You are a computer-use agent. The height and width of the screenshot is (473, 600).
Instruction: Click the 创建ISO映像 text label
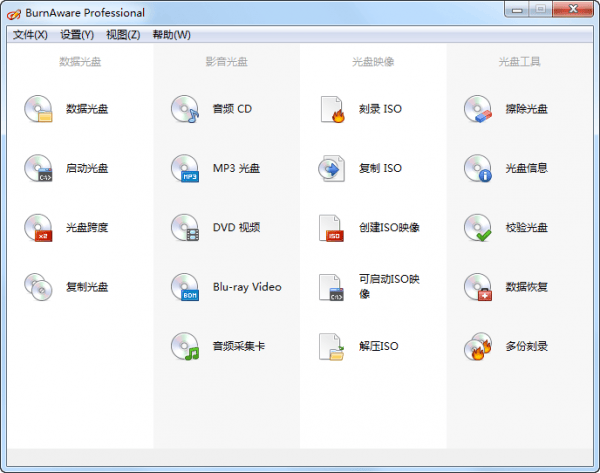[x=389, y=228]
